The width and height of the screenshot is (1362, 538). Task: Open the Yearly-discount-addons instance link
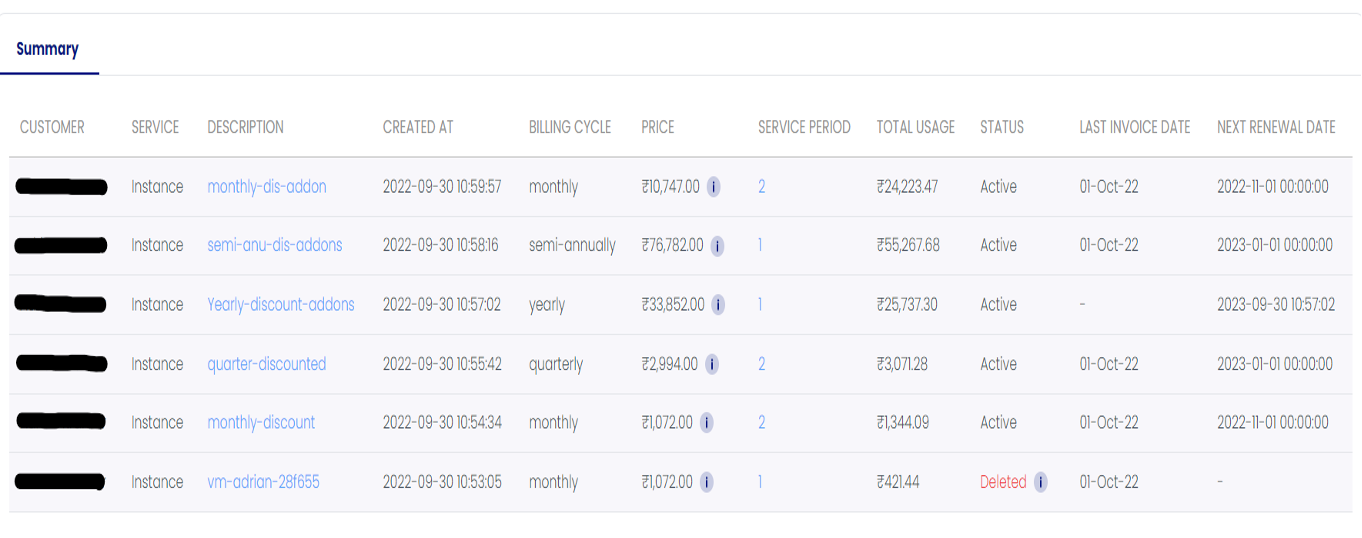[281, 304]
